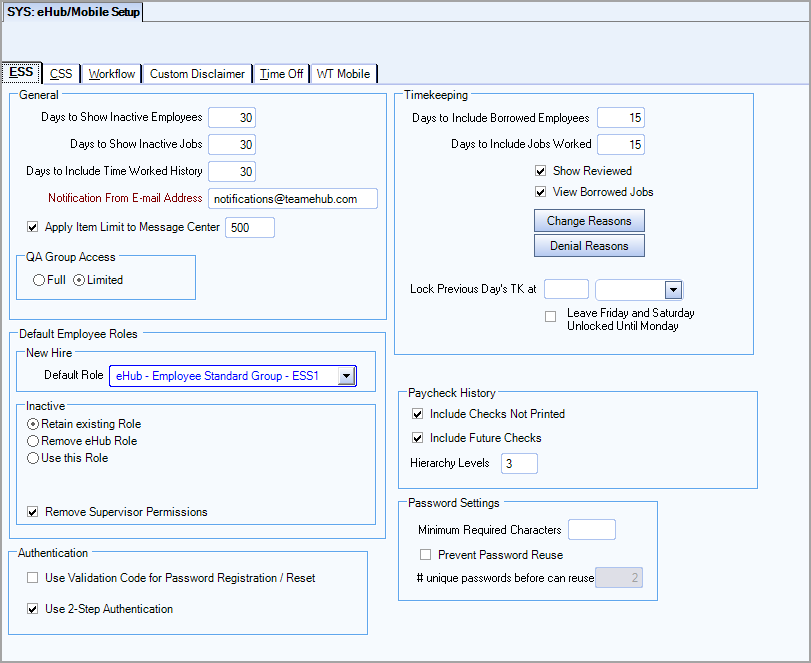Switch to the Custom Disclaimer tab
Screen dimensions: 811x663
(x=198, y=73)
